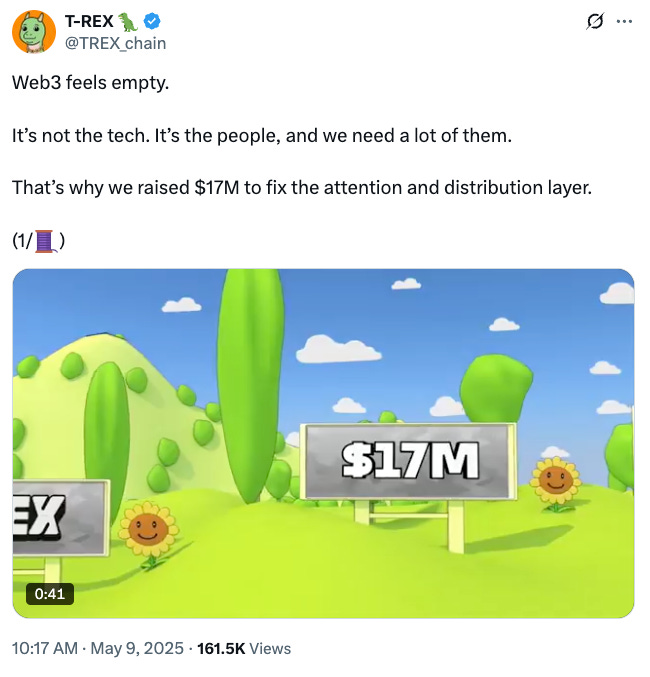Click the partial EX sign in video

[60, 517]
